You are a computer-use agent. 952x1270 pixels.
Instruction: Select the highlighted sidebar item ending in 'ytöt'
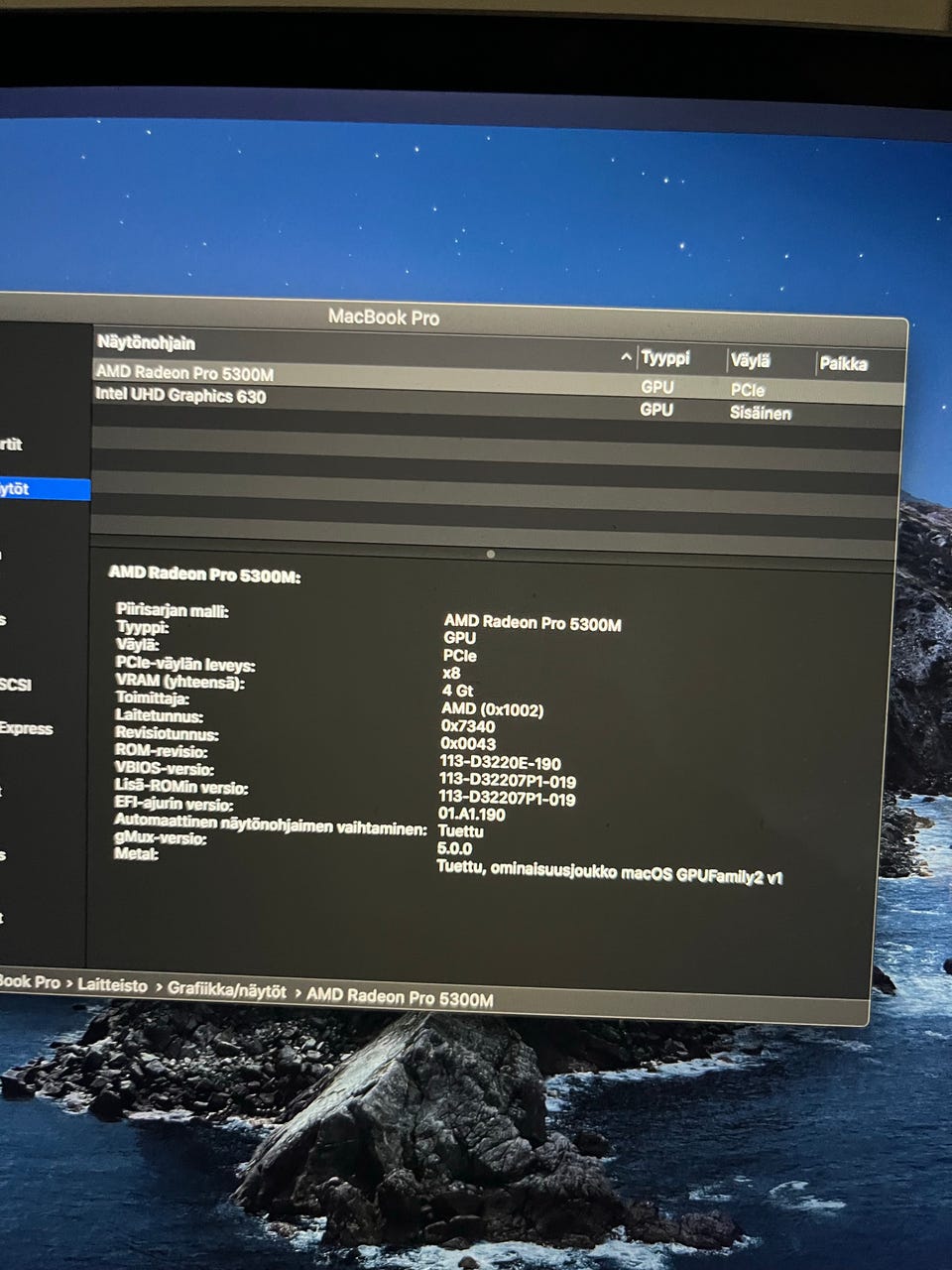click(45, 489)
